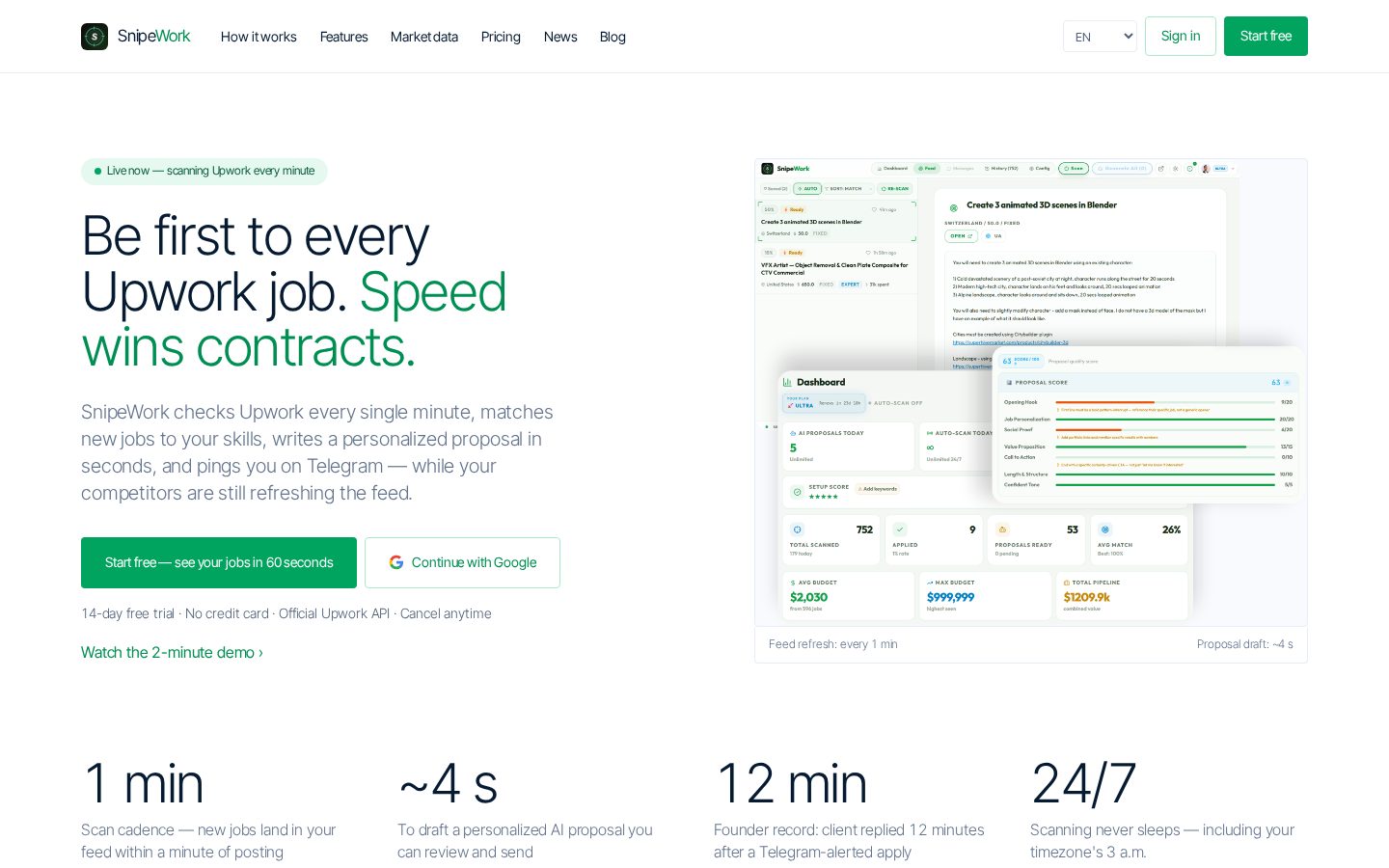Viewport: 1389px width, 868px height.
Task: Select History (752) tab in preview
Action: coord(1001,169)
